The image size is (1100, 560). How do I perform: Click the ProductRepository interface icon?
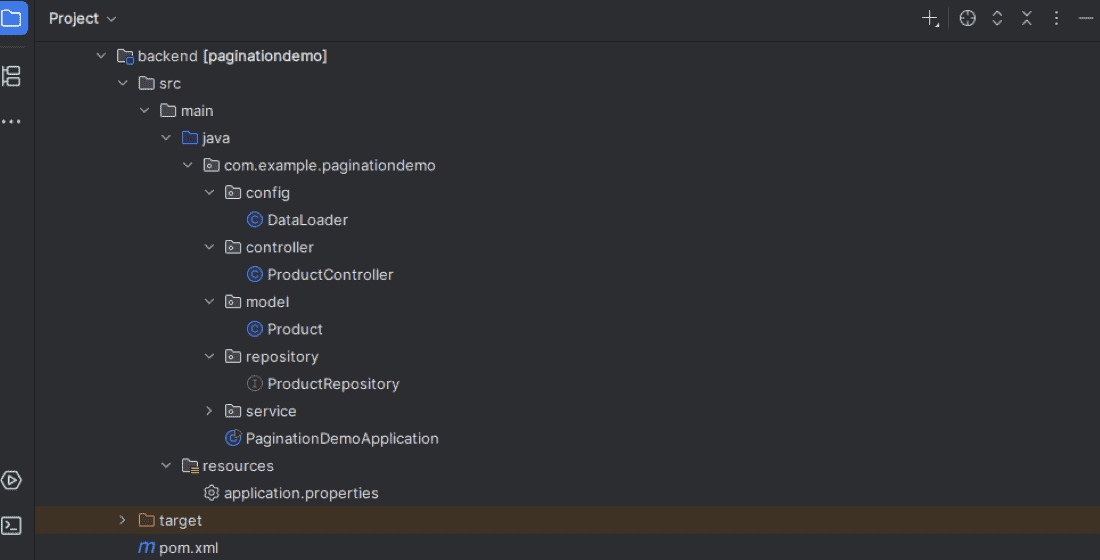coord(255,384)
